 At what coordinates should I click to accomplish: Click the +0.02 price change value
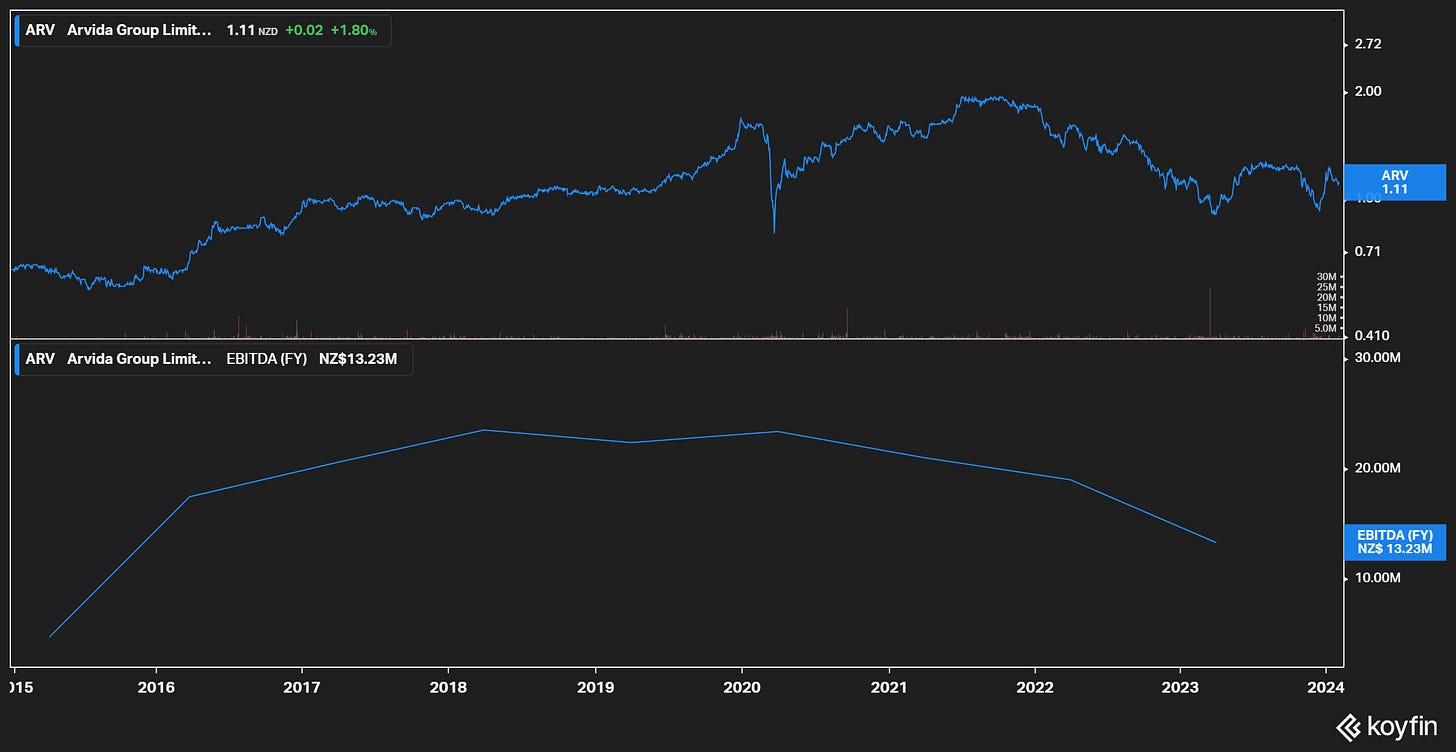[303, 31]
